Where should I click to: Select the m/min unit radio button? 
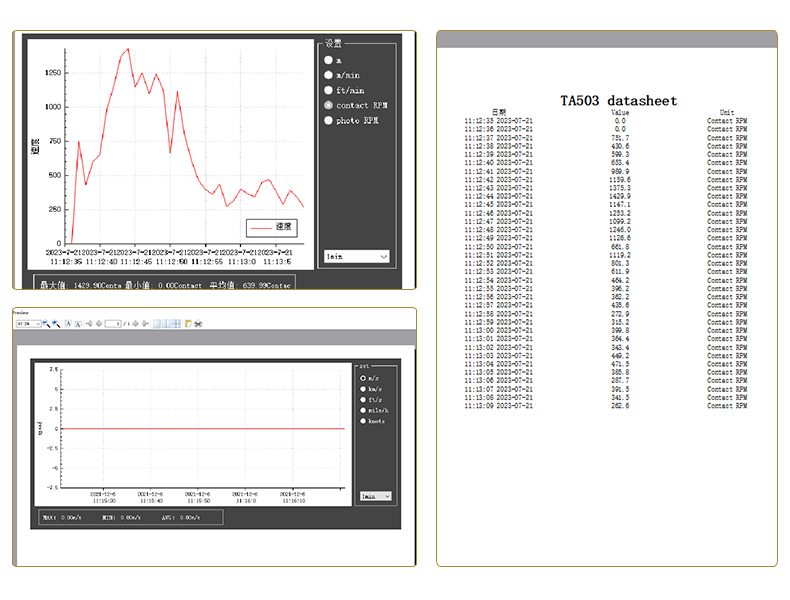tap(328, 75)
